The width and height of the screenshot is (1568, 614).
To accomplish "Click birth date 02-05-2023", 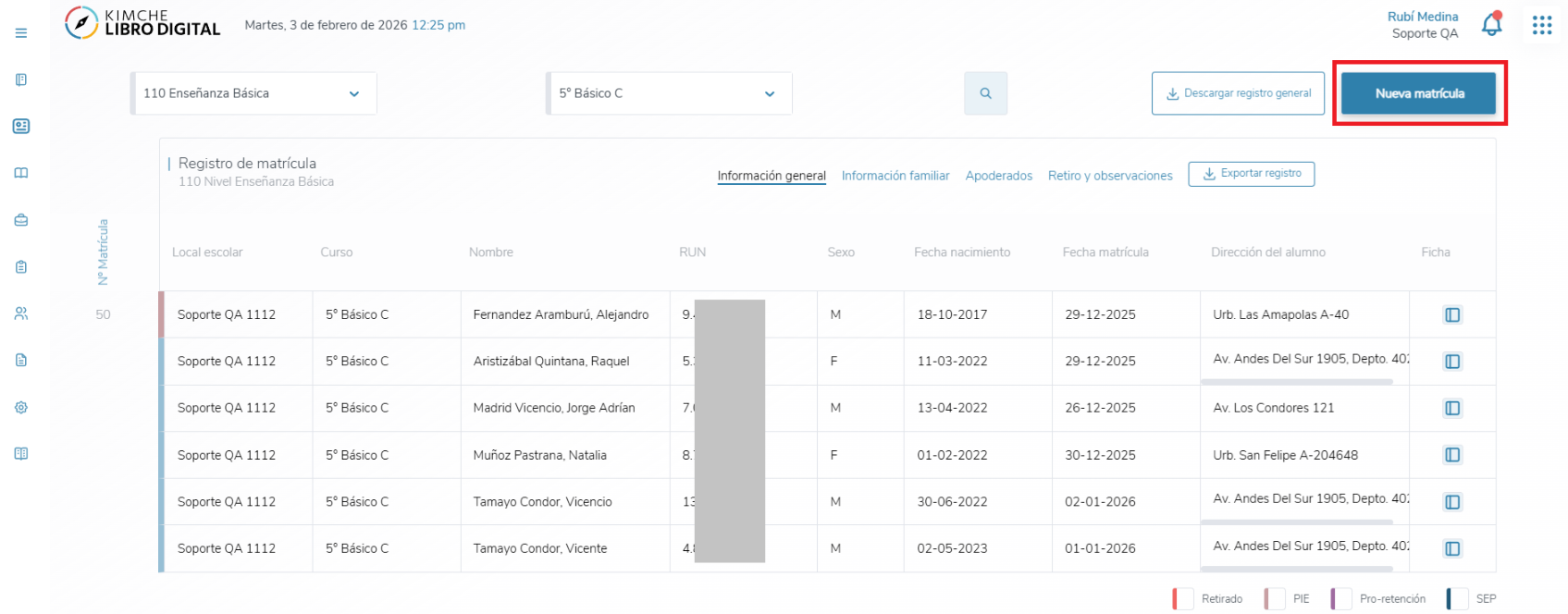I will point(952,549).
